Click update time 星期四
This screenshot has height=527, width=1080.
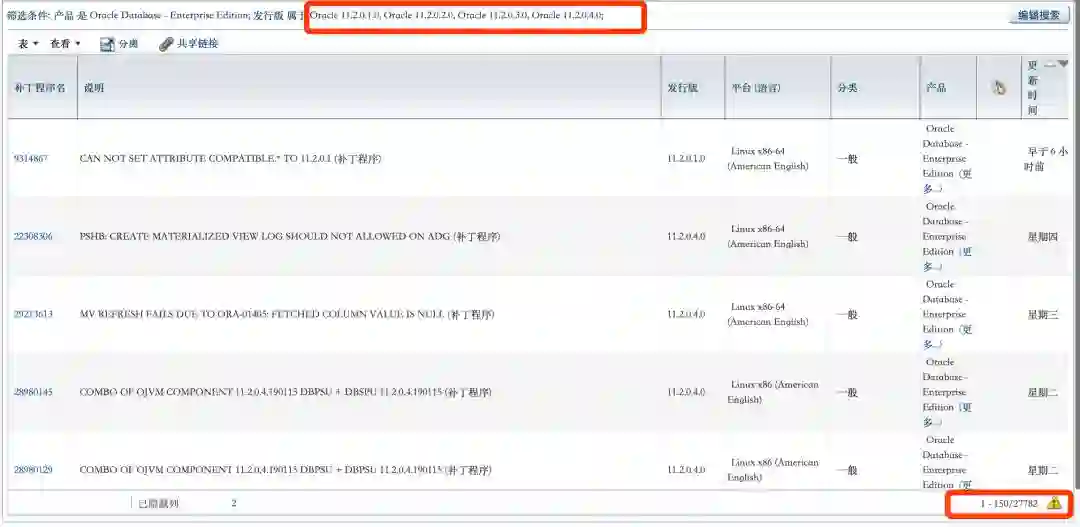tap(1043, 236)
